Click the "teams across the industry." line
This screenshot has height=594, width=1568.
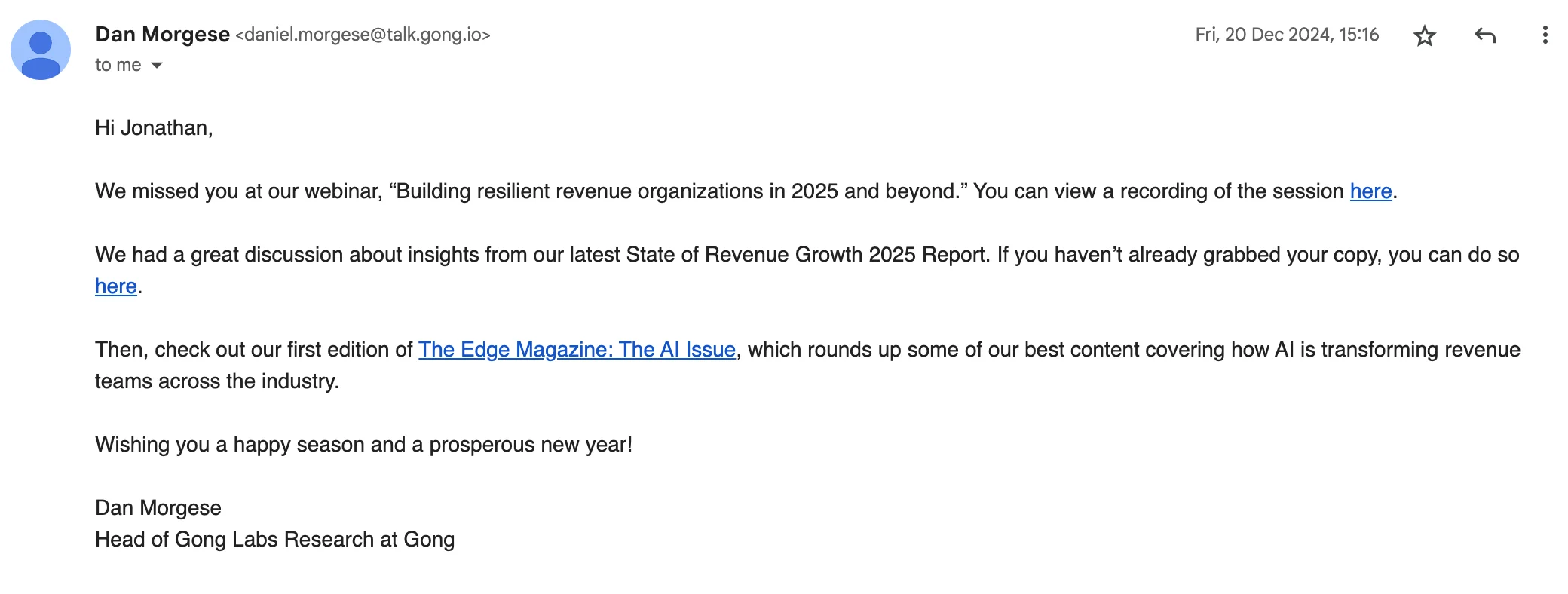(216, 381)
